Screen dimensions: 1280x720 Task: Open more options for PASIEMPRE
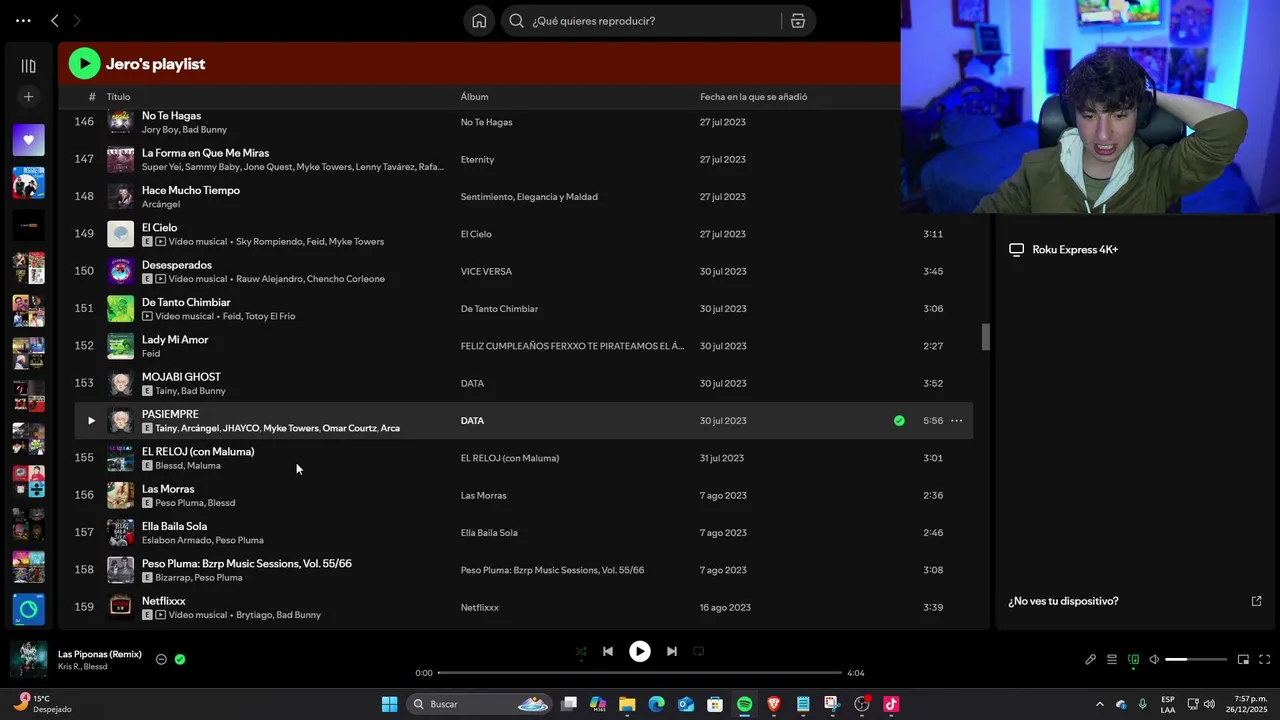coord(956,421)
